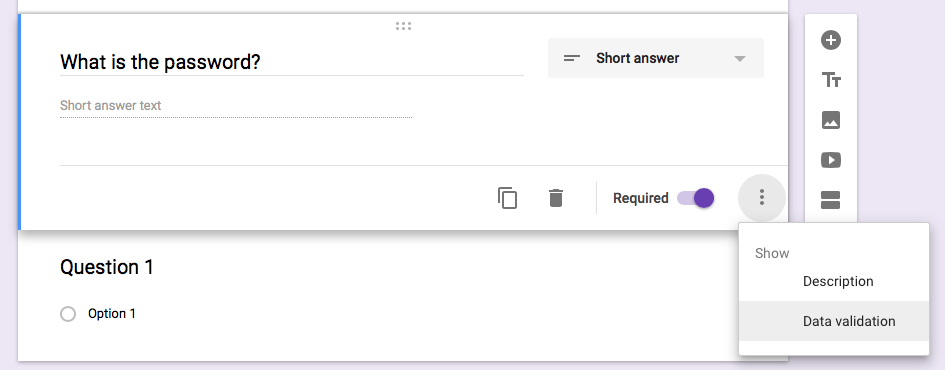Click the lines icon in the type selector
The height and width of the screenshot is (370, 945).
coord(571,58)
